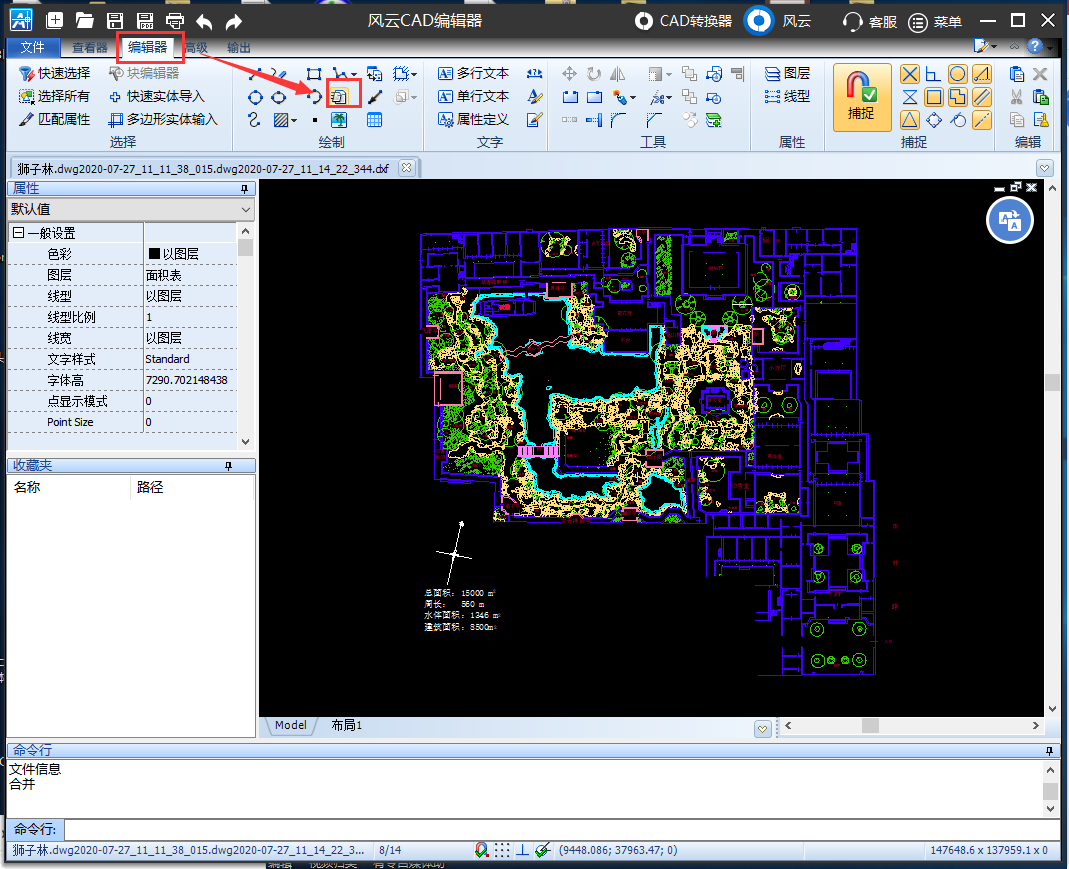The image size is (1069, 869).
Task: Switch to the 编辑器 tab
Action: click(x=148, y=47)
